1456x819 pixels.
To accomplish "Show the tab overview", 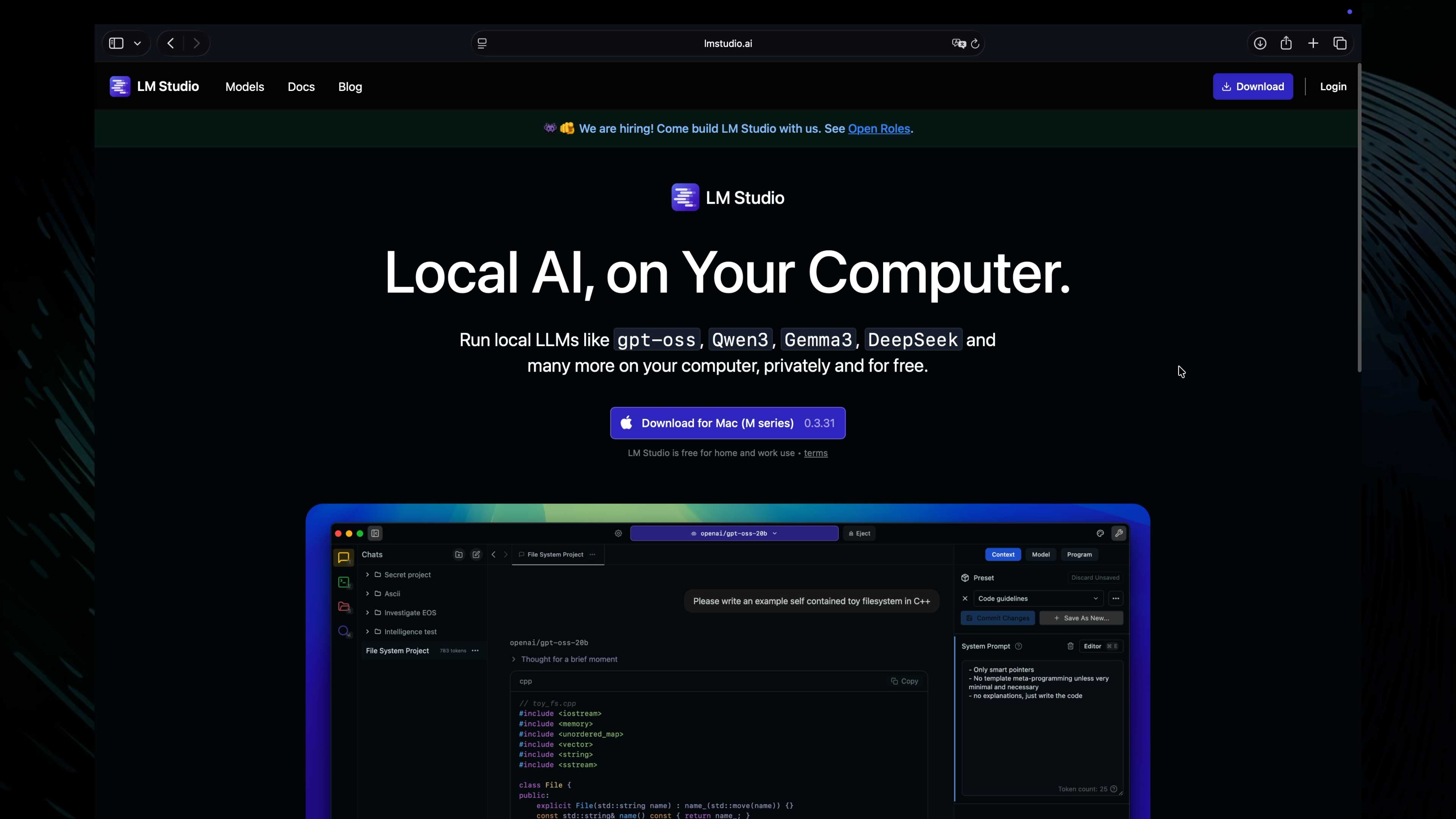I will pyautogui.click(x=1340, y=44).
